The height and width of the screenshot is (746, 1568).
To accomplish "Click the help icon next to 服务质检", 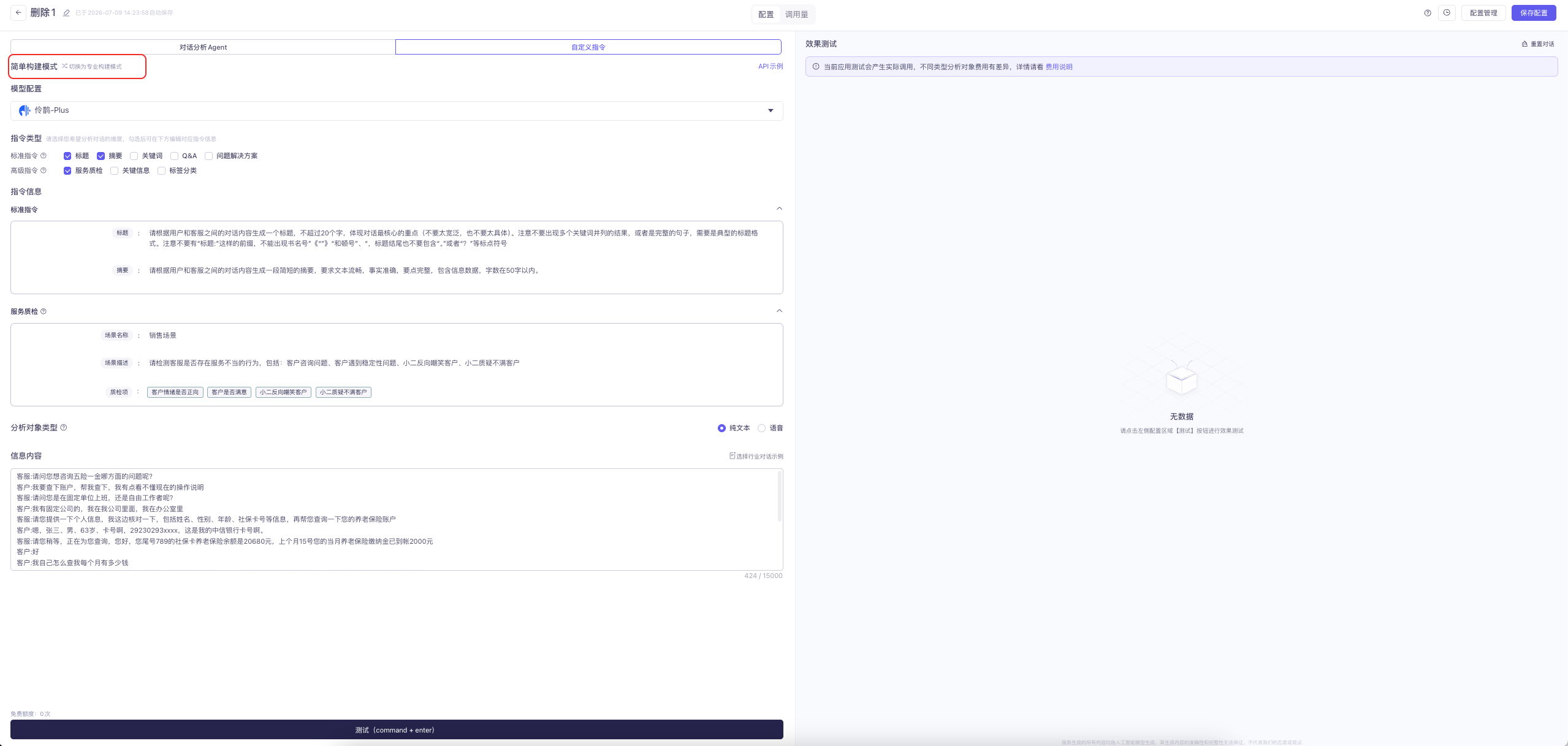I will [44, 311].
